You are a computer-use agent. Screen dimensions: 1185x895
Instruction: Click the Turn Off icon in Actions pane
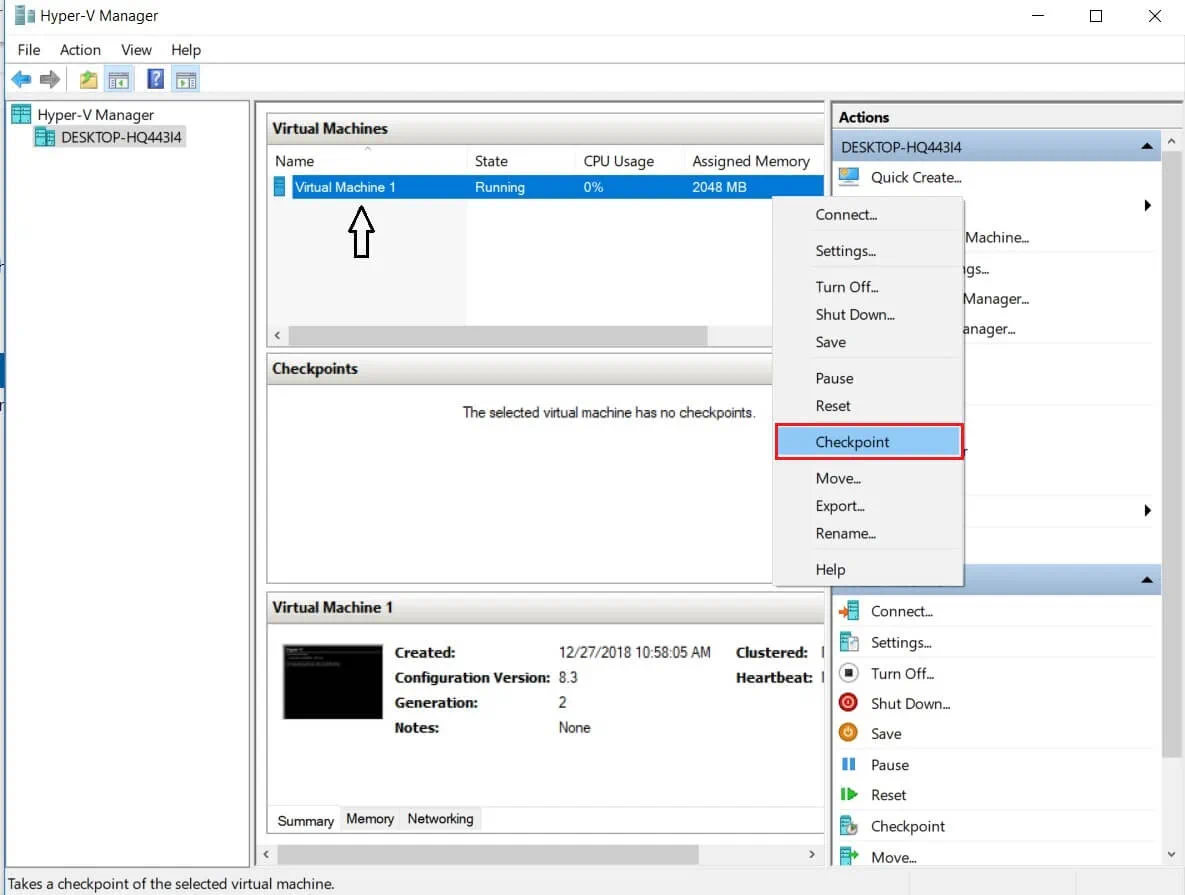coord(848,673)
